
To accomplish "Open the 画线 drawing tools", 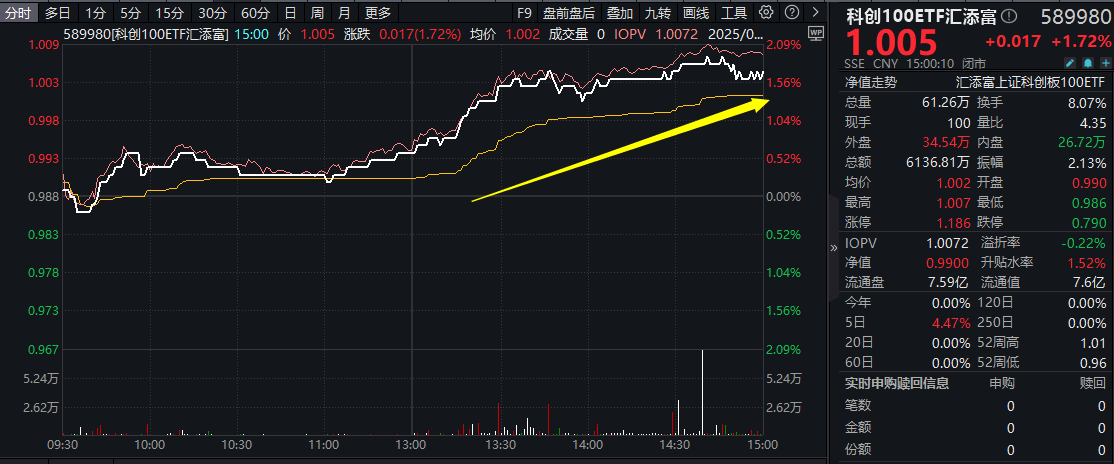I will (x=695, y=13).
